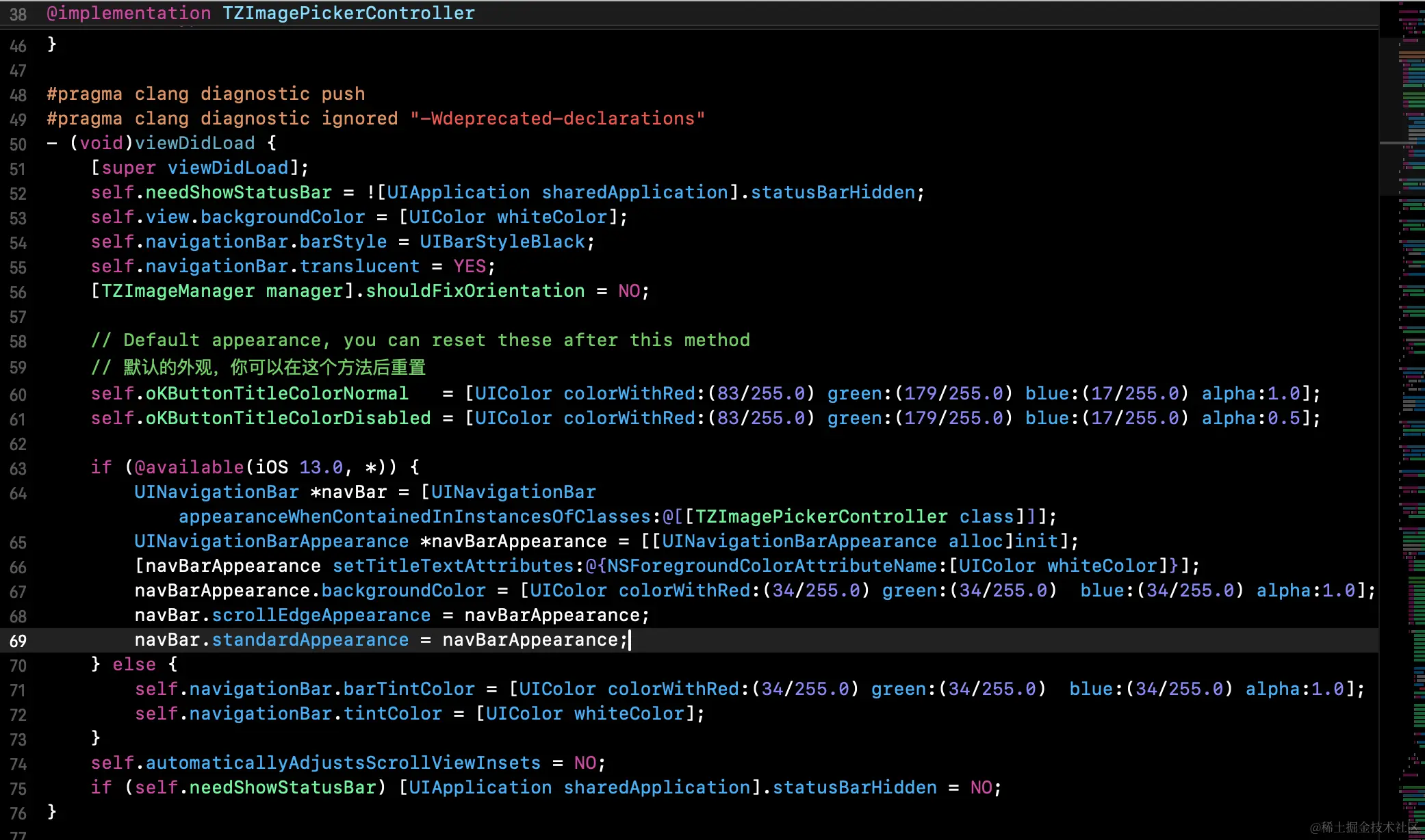The height and width of the screenshot is (840, 1425).
Task: Click the Chinese comment on line 59
Action: tap(259, 367)
